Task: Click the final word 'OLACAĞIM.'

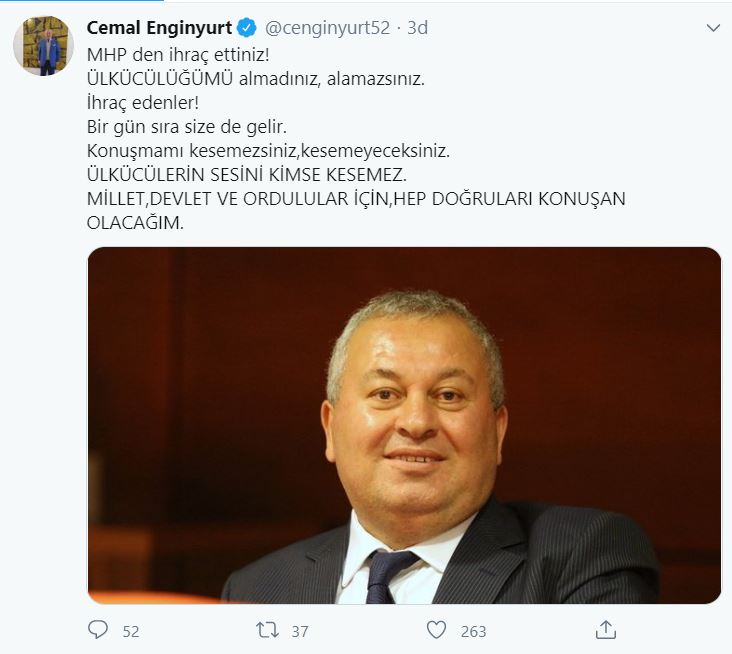Action: click(x=135, y=223)
